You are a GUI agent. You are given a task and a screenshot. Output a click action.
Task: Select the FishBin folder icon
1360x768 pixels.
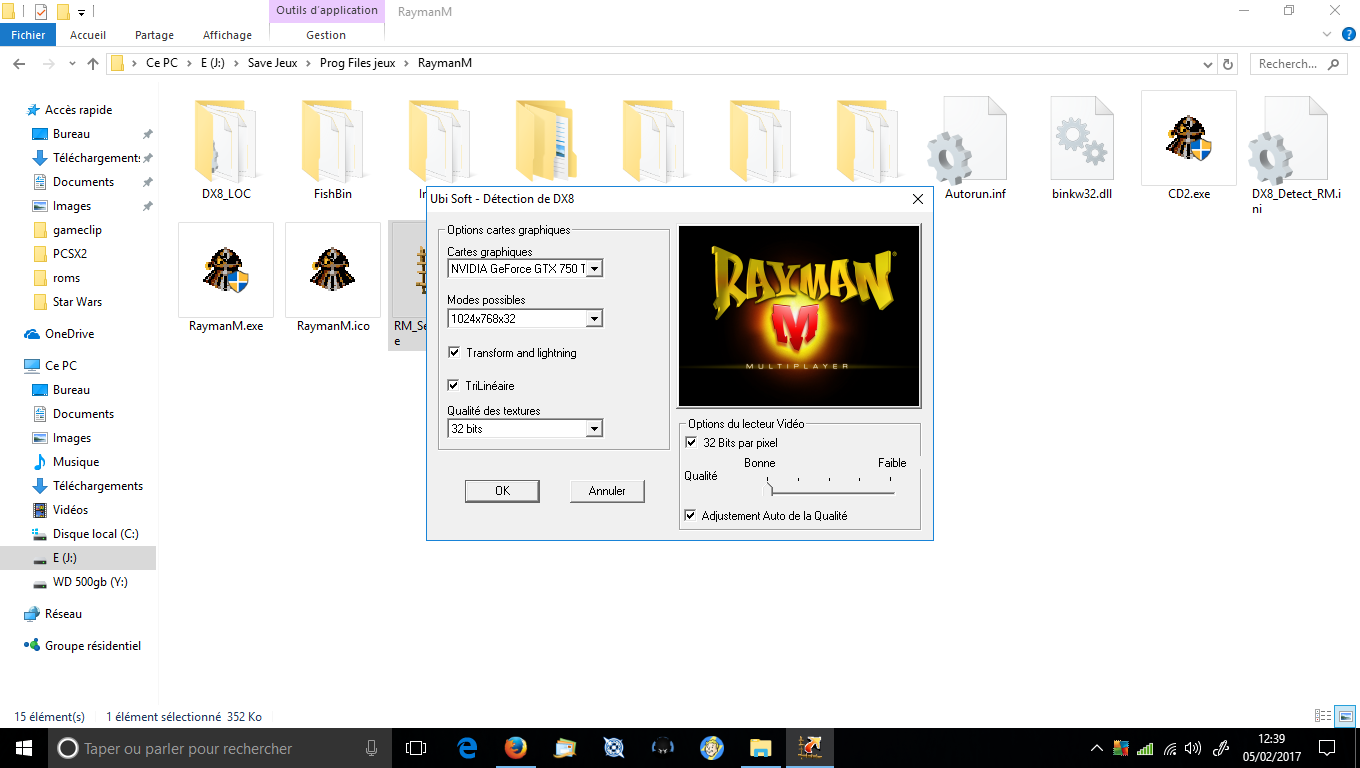(x=332, y=138)
